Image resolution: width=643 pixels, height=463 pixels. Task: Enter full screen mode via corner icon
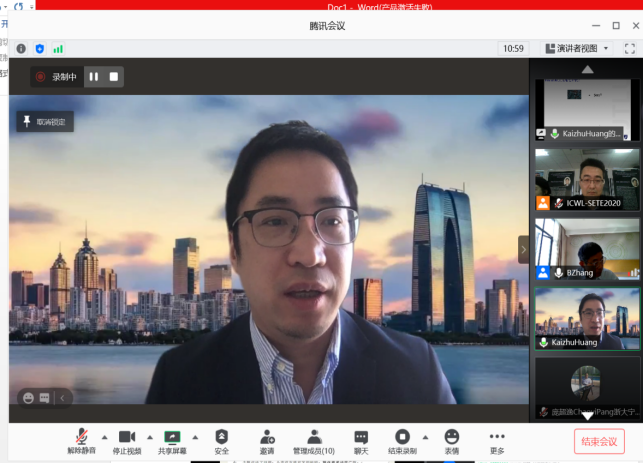[x=628, y=48]
